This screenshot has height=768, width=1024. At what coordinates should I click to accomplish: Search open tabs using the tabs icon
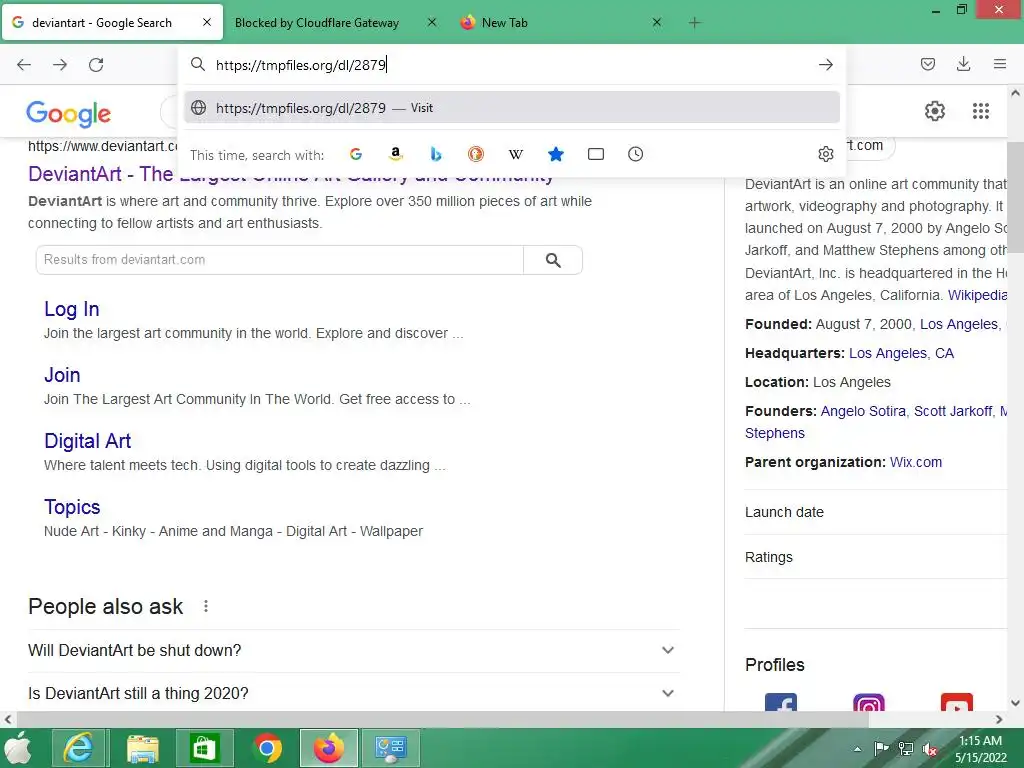[x=596, y=154]
